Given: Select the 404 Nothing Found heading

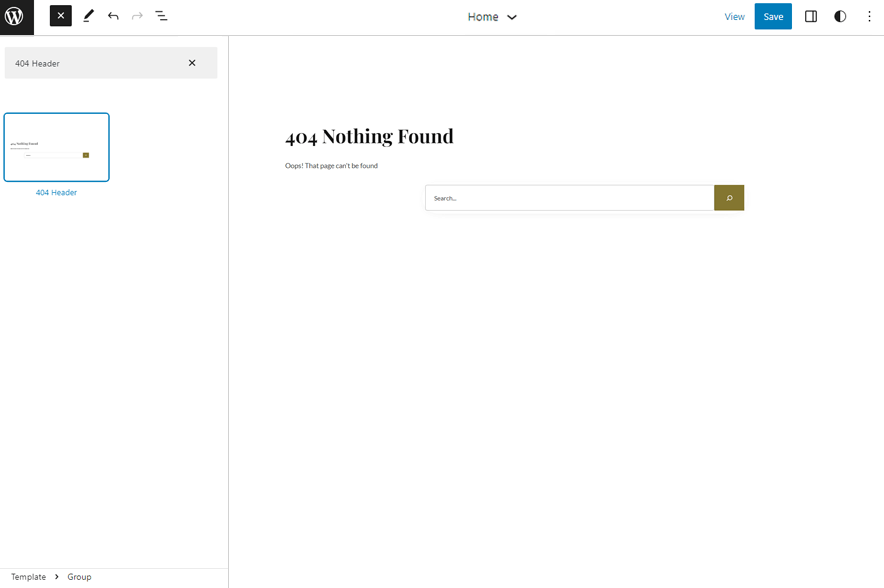Looking at the screenshot, I should [x=369, y=136].
